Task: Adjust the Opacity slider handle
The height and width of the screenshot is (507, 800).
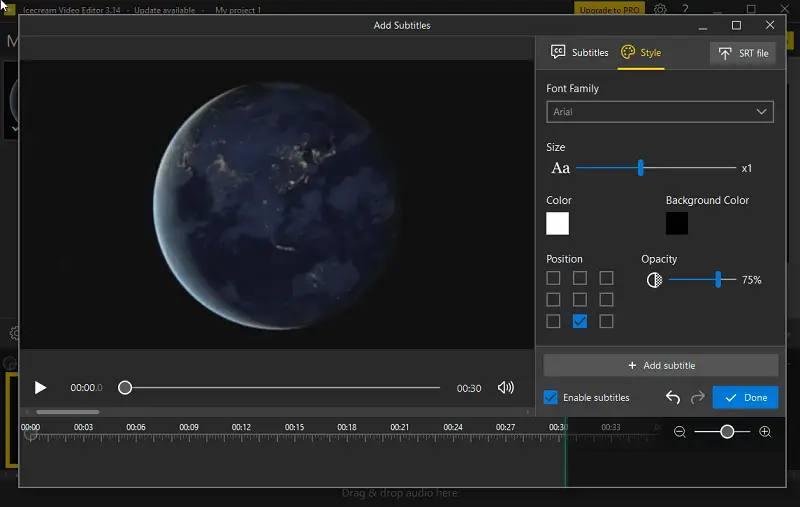Action: pyautogui.click(x=718, y=280)
